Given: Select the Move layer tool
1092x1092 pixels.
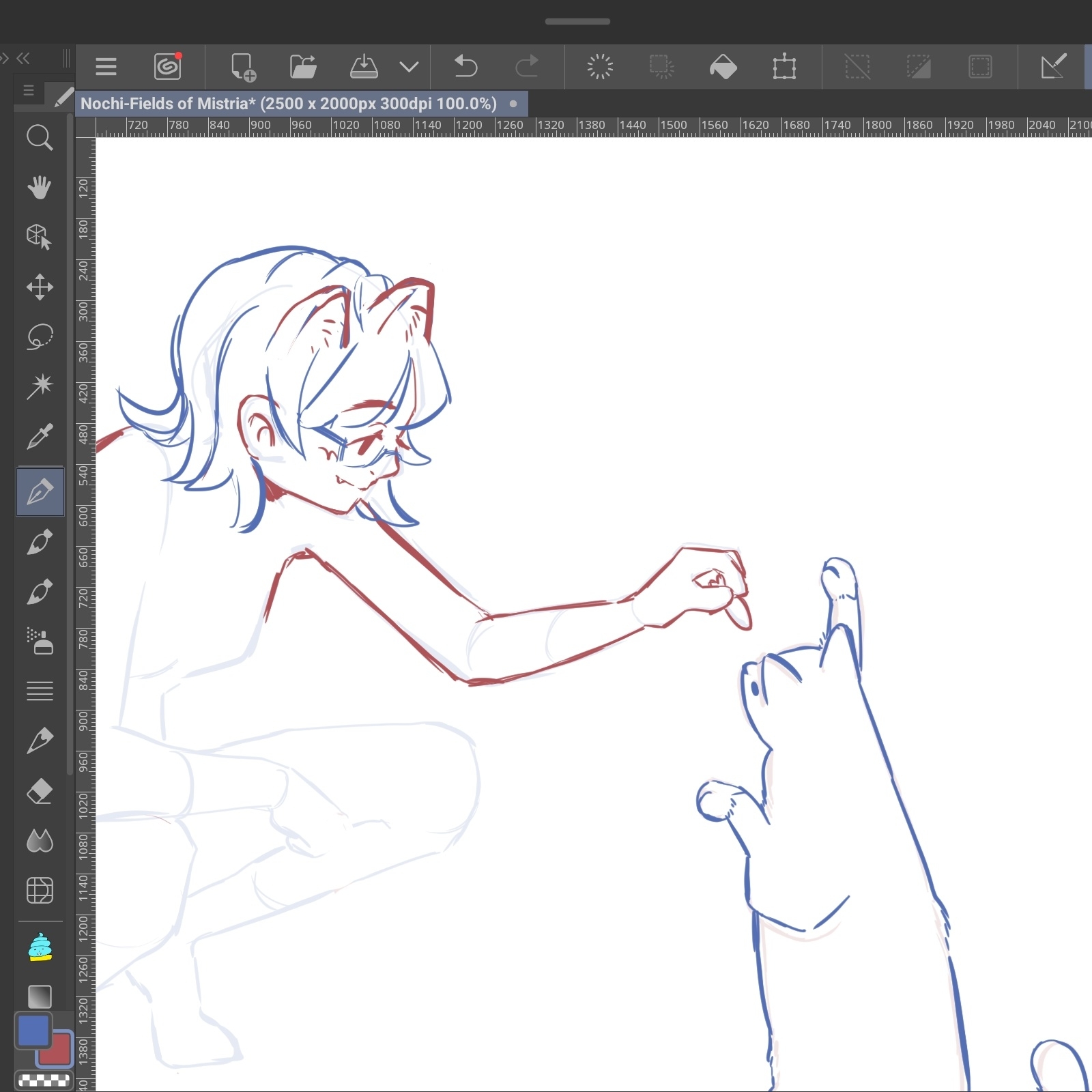Looking at the screenshot, I should click(40, 287).
